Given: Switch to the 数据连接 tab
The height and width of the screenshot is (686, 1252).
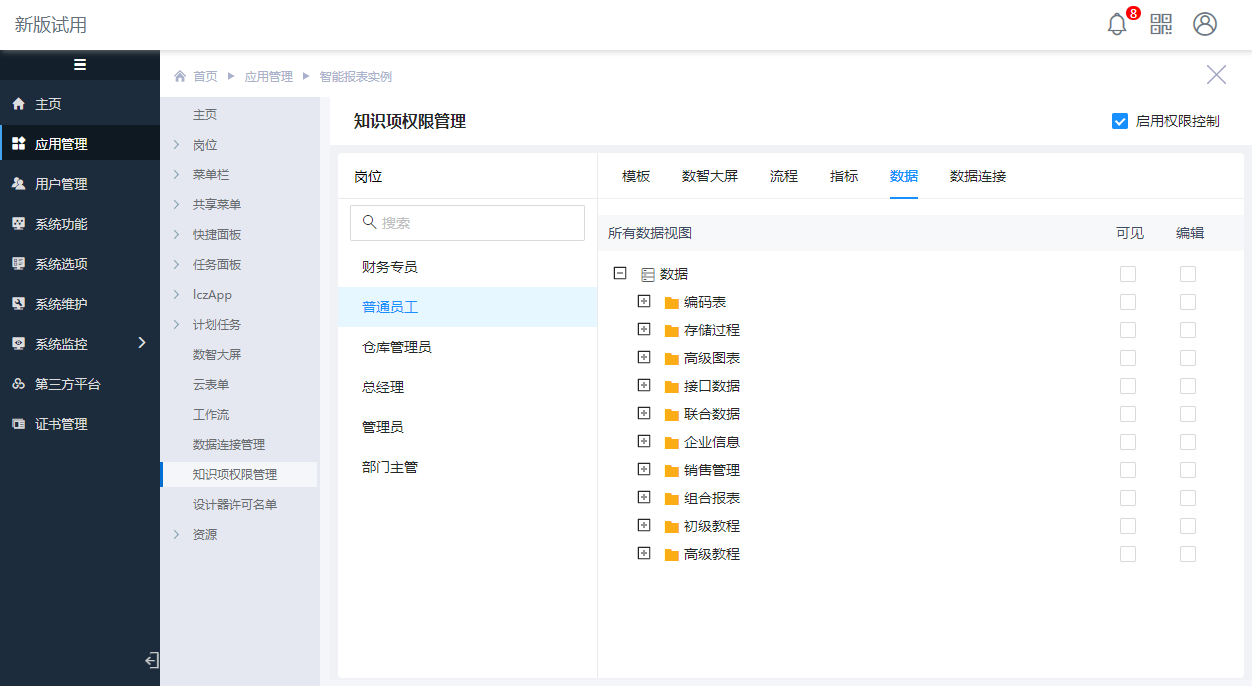Looking at the screenshot, I should point(977,176).
